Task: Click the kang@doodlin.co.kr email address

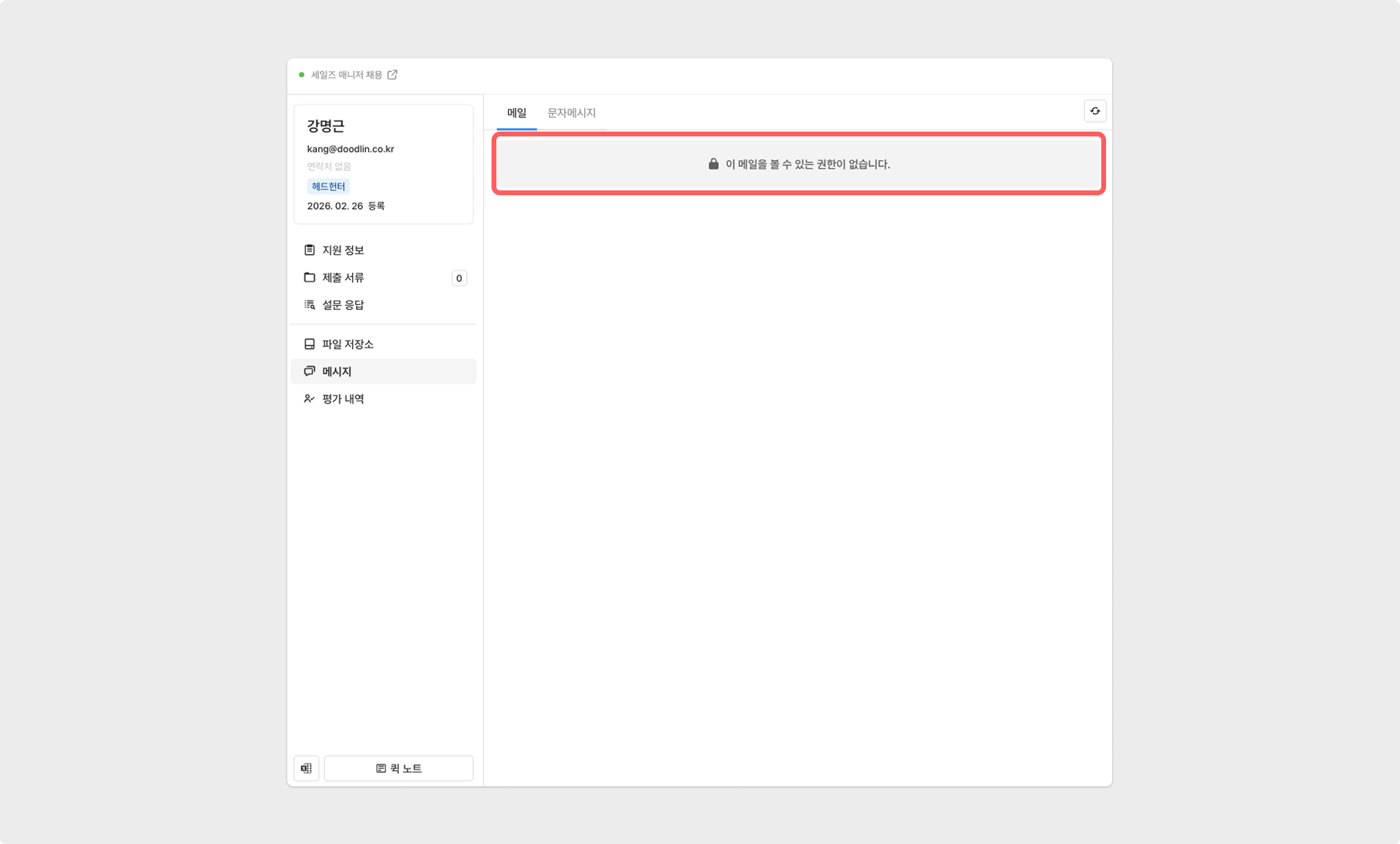Action: [350, 149]
